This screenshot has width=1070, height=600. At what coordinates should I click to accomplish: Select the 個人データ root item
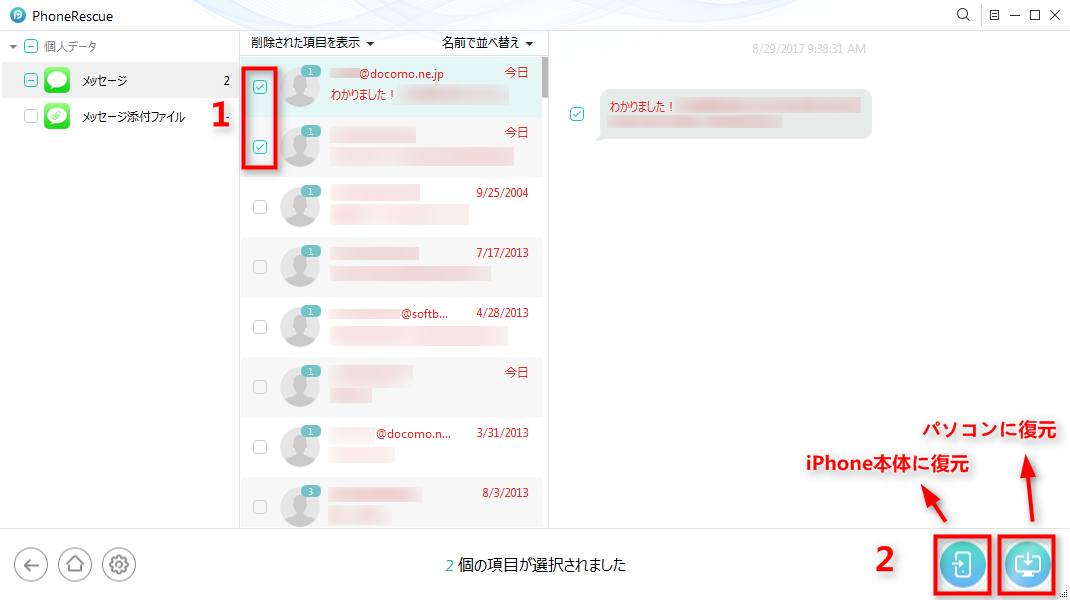click(70, 46)
